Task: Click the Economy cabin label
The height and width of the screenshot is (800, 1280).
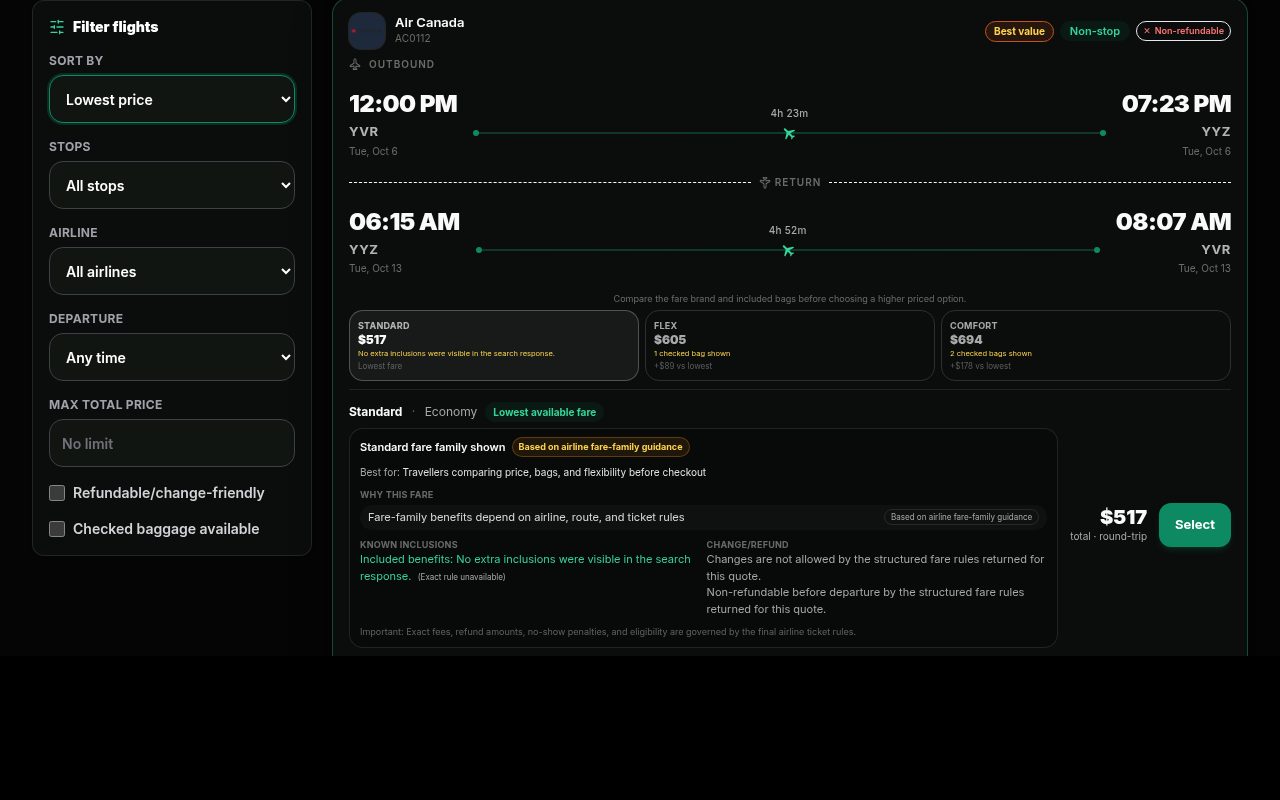Action: 450,412
